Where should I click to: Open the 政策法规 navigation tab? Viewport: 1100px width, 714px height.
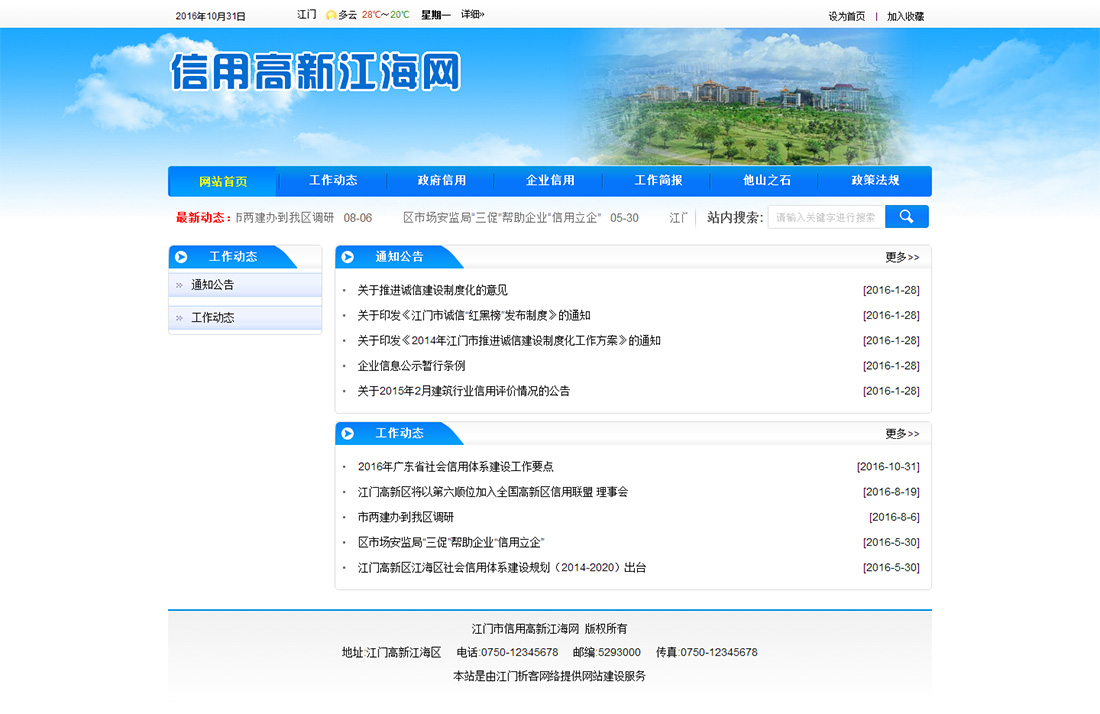coord(875,181)
